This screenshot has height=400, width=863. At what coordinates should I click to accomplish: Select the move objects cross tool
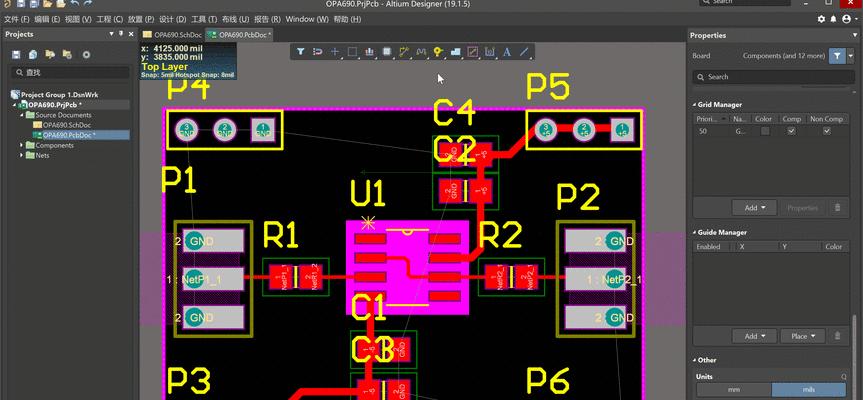click(x=335, y=52)
